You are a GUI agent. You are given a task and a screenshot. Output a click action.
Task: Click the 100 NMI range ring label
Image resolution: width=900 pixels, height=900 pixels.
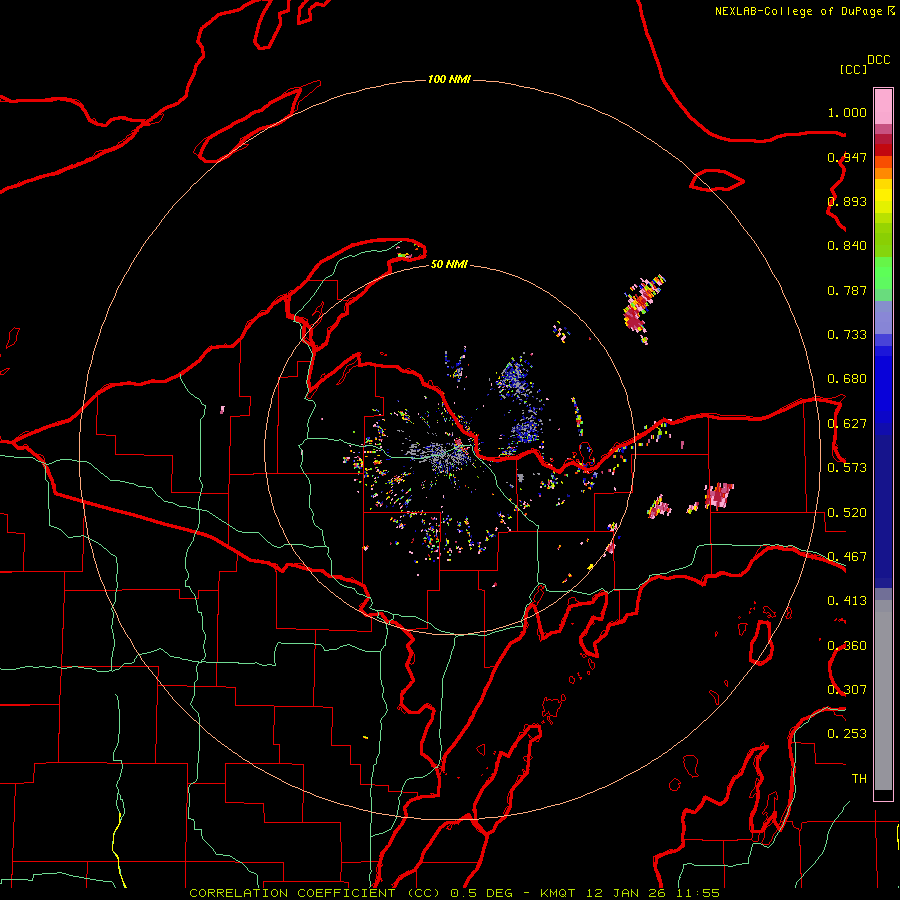(x=449, y=79)
